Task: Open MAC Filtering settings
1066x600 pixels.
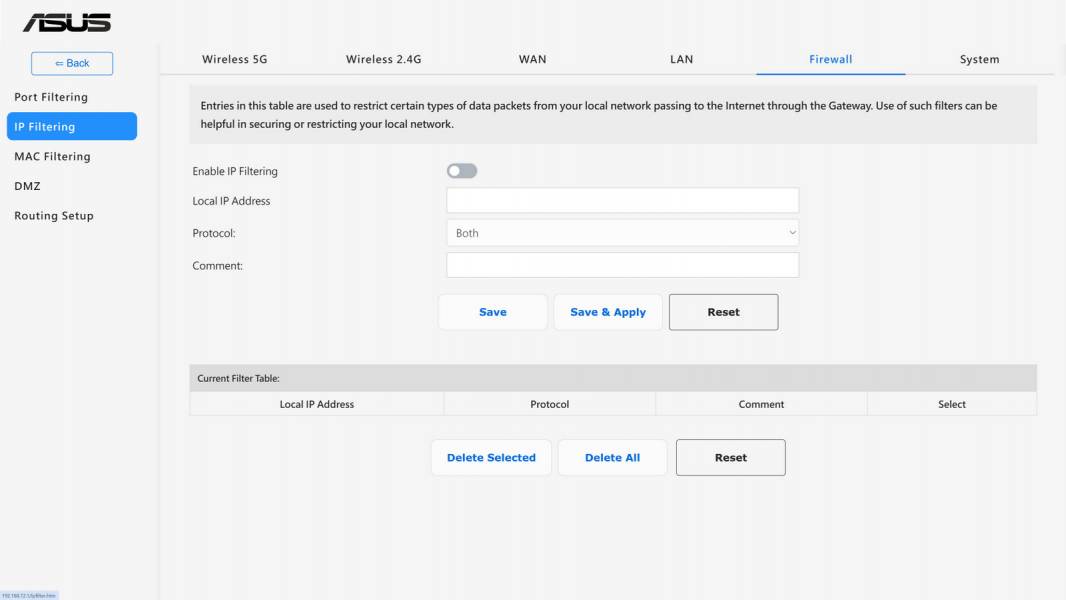Action: point(52,156)
